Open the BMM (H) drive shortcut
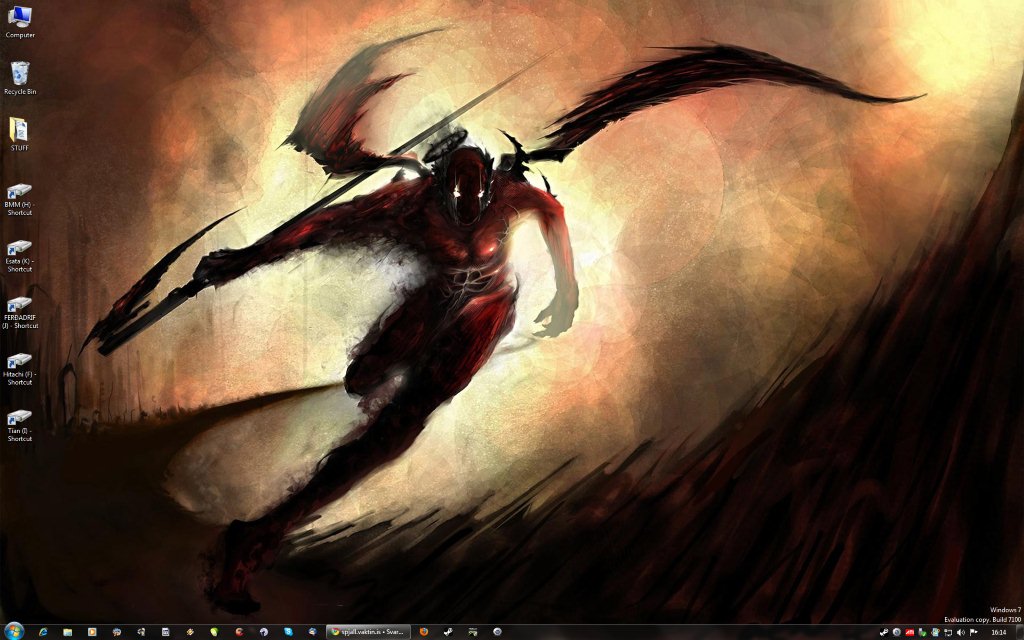 click(x=20, y=192)
